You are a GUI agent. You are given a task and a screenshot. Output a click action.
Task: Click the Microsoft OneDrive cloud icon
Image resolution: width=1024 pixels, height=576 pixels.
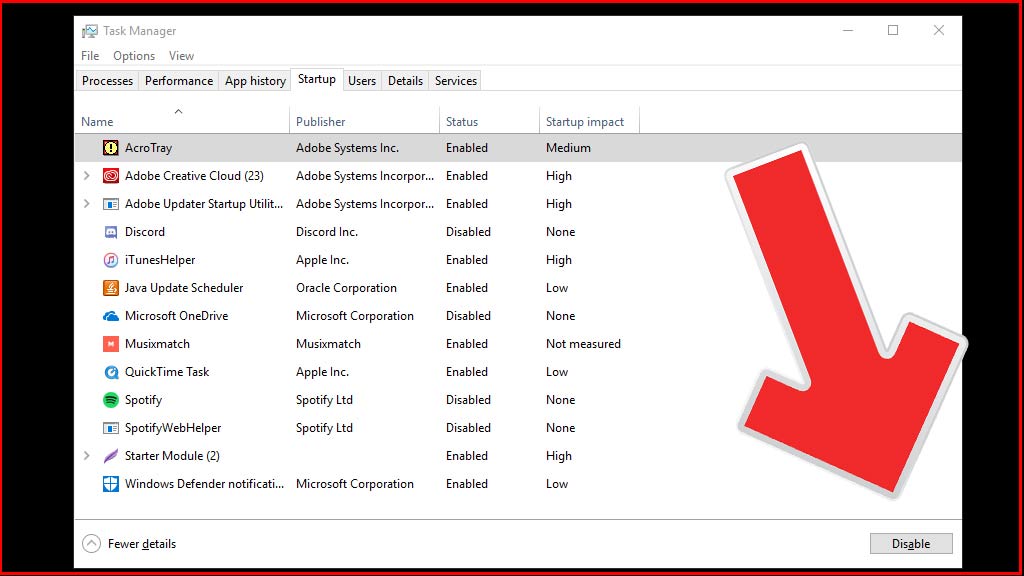click(110, 315)
